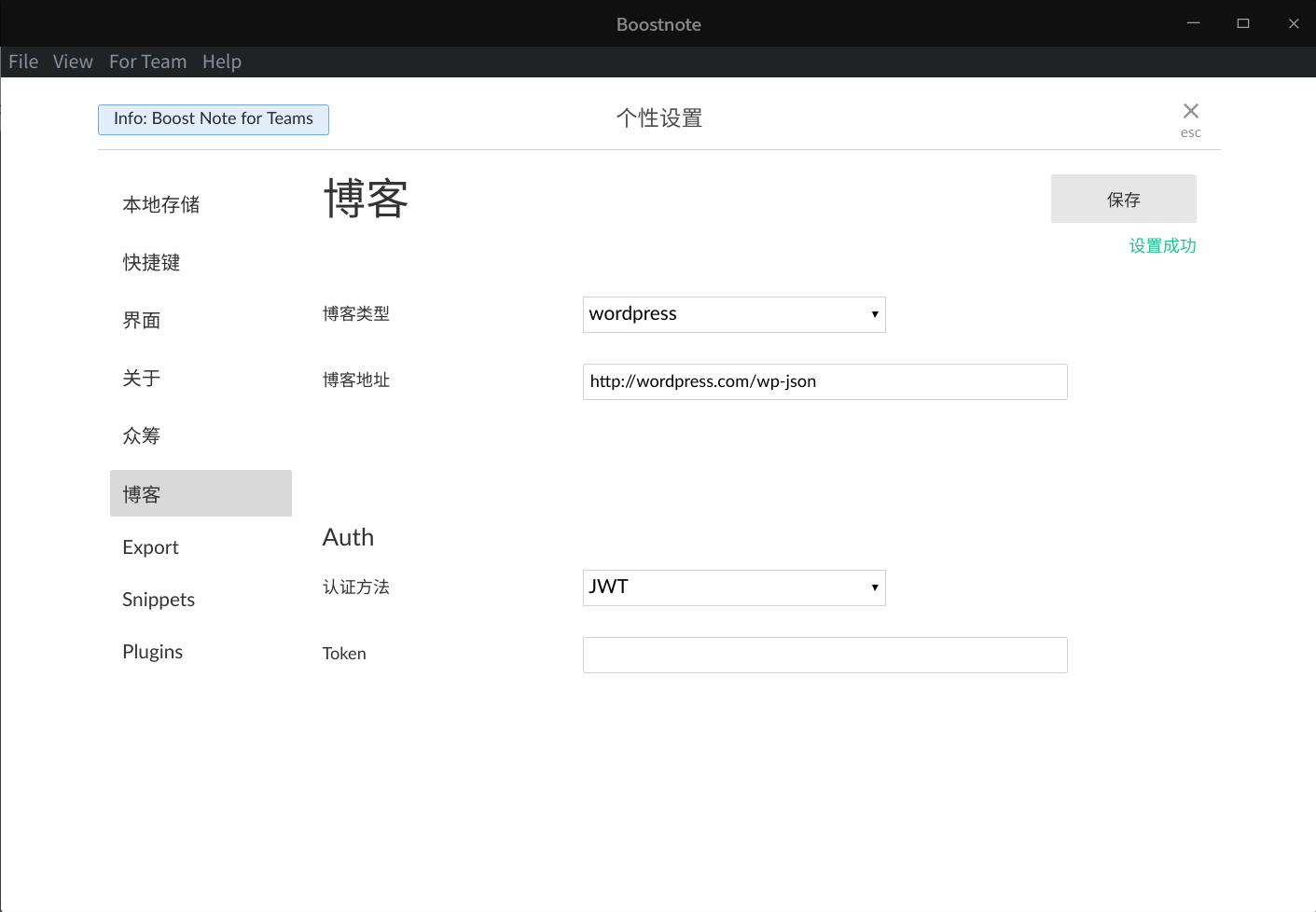Open the Help menu
Screen dimensions: 1316x912
click(222, 62)
